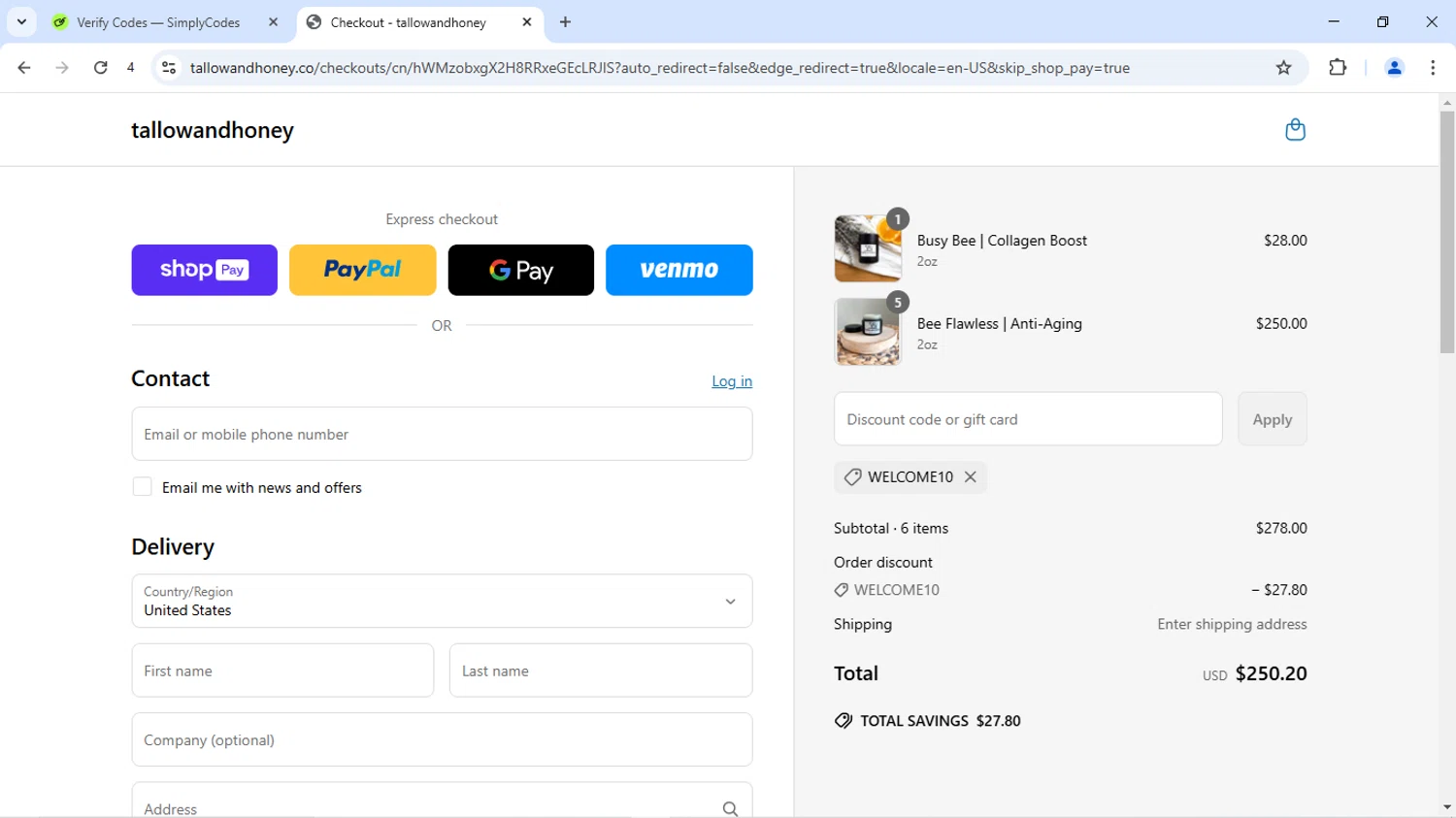Click the discount amount − $27.80

coord(1279,589)
